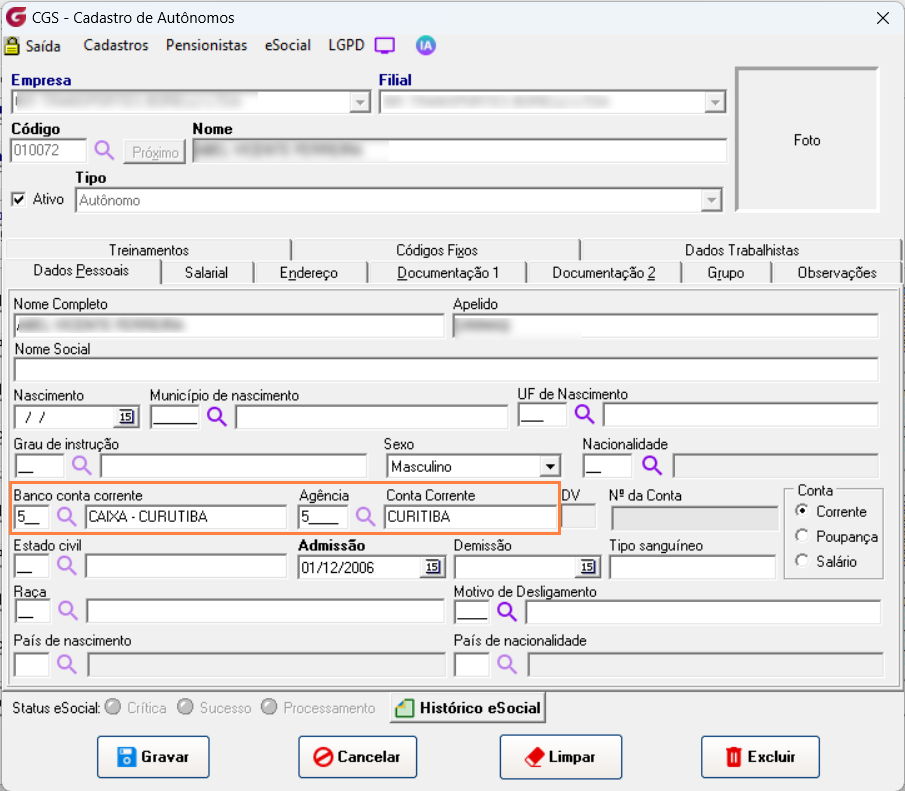The height and width of the screenshot is (791, 905).
Task: Open Histórico eSocial
Action: [x=468, y=708]
